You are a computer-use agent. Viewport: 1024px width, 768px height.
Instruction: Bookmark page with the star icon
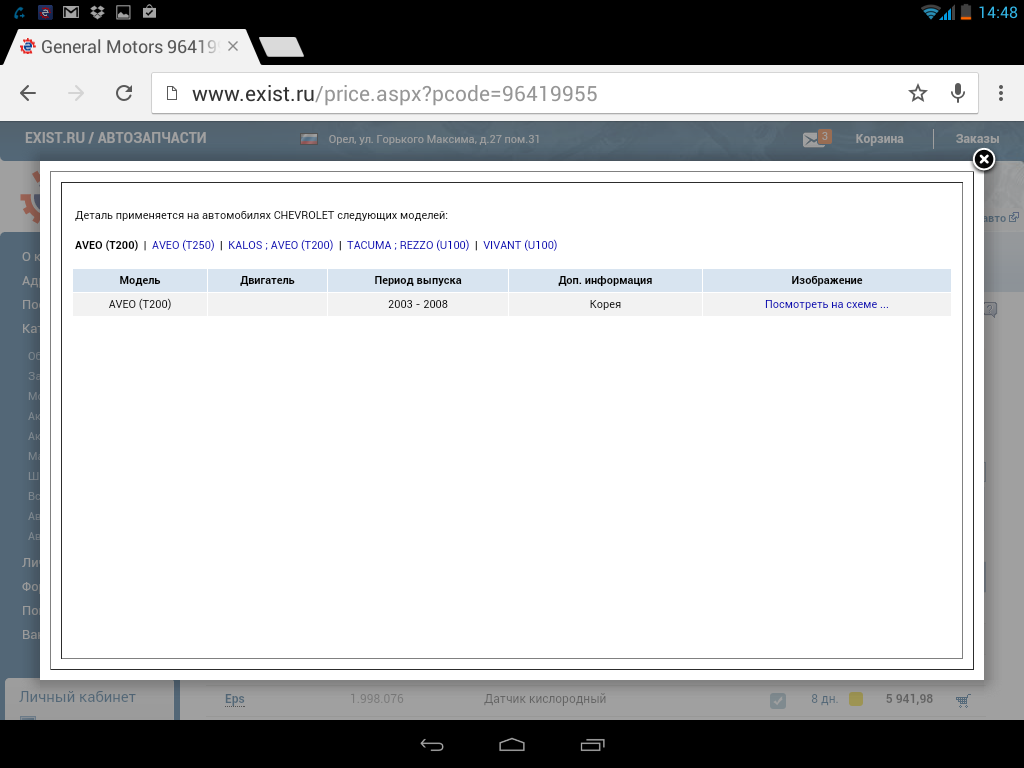point(918,93)
